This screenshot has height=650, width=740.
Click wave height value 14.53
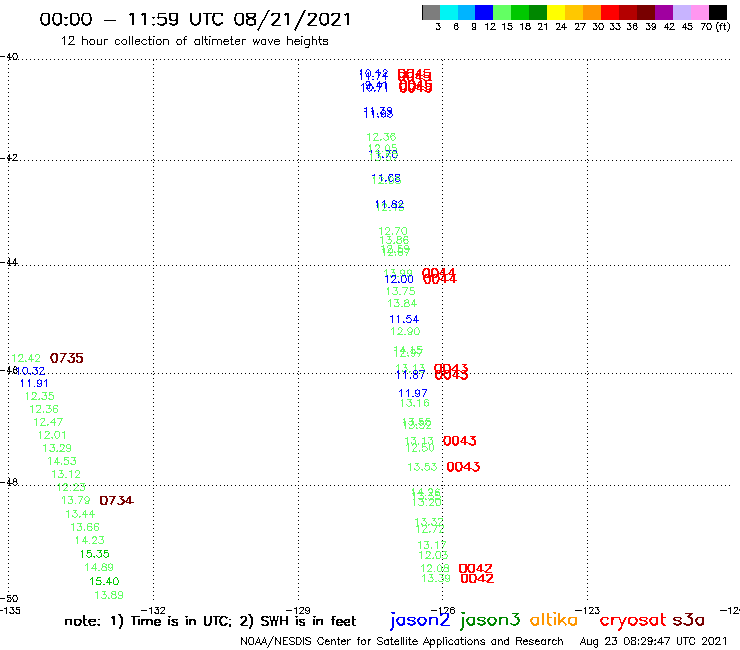(62, 461)
